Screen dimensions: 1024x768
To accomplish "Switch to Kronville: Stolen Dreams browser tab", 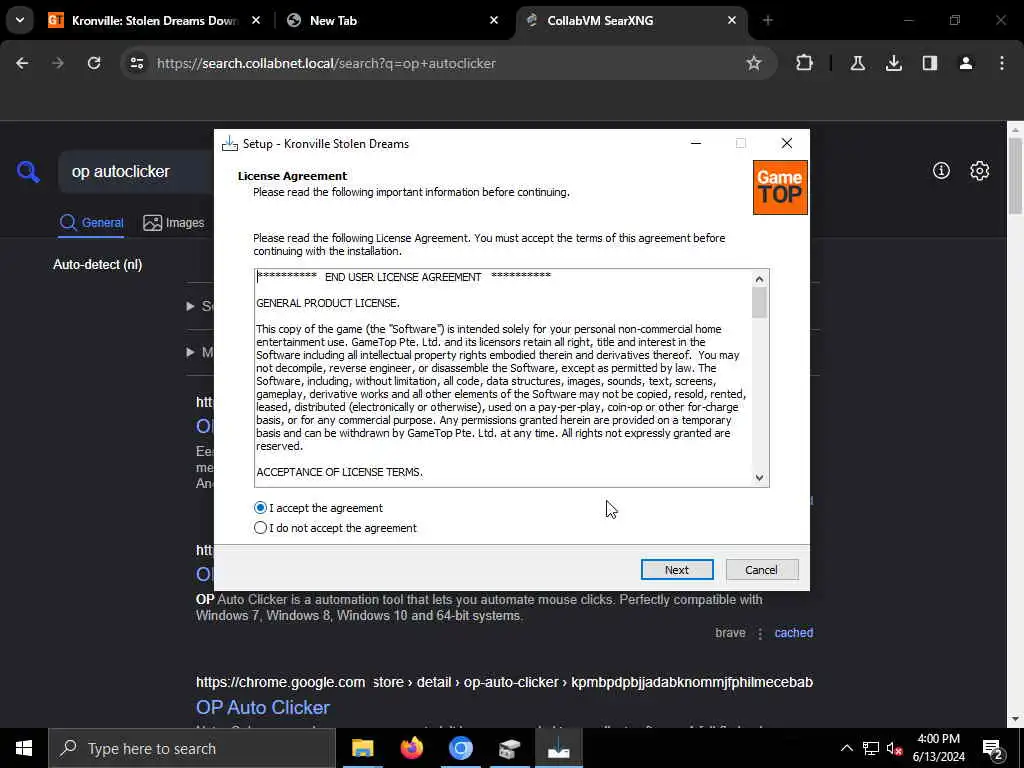I will [155, 20].
